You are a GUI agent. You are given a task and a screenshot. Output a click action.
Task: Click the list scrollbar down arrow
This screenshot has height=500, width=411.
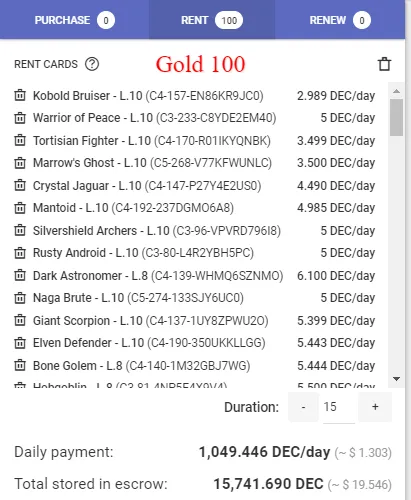point(397,379)
